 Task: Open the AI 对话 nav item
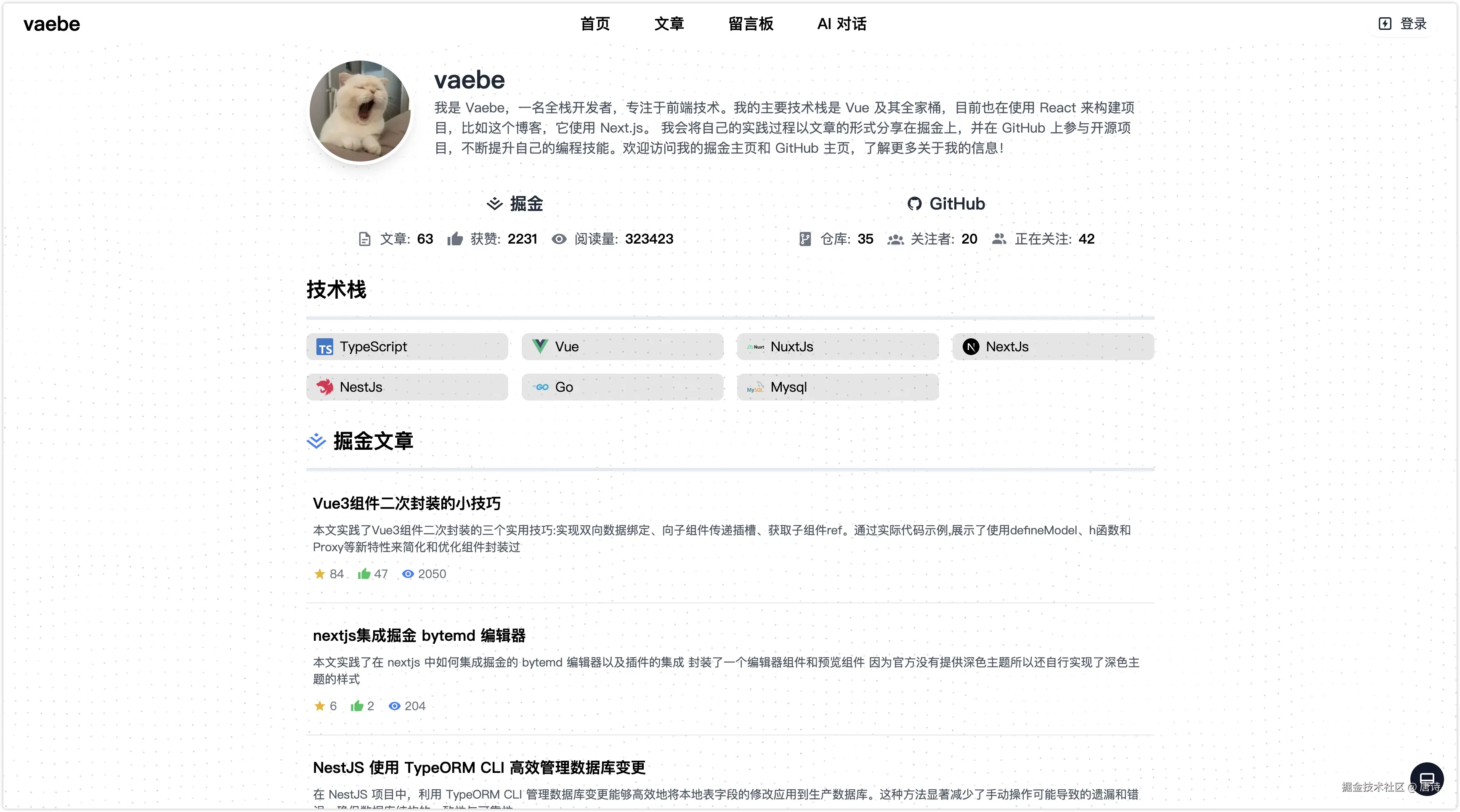point(841,24)
